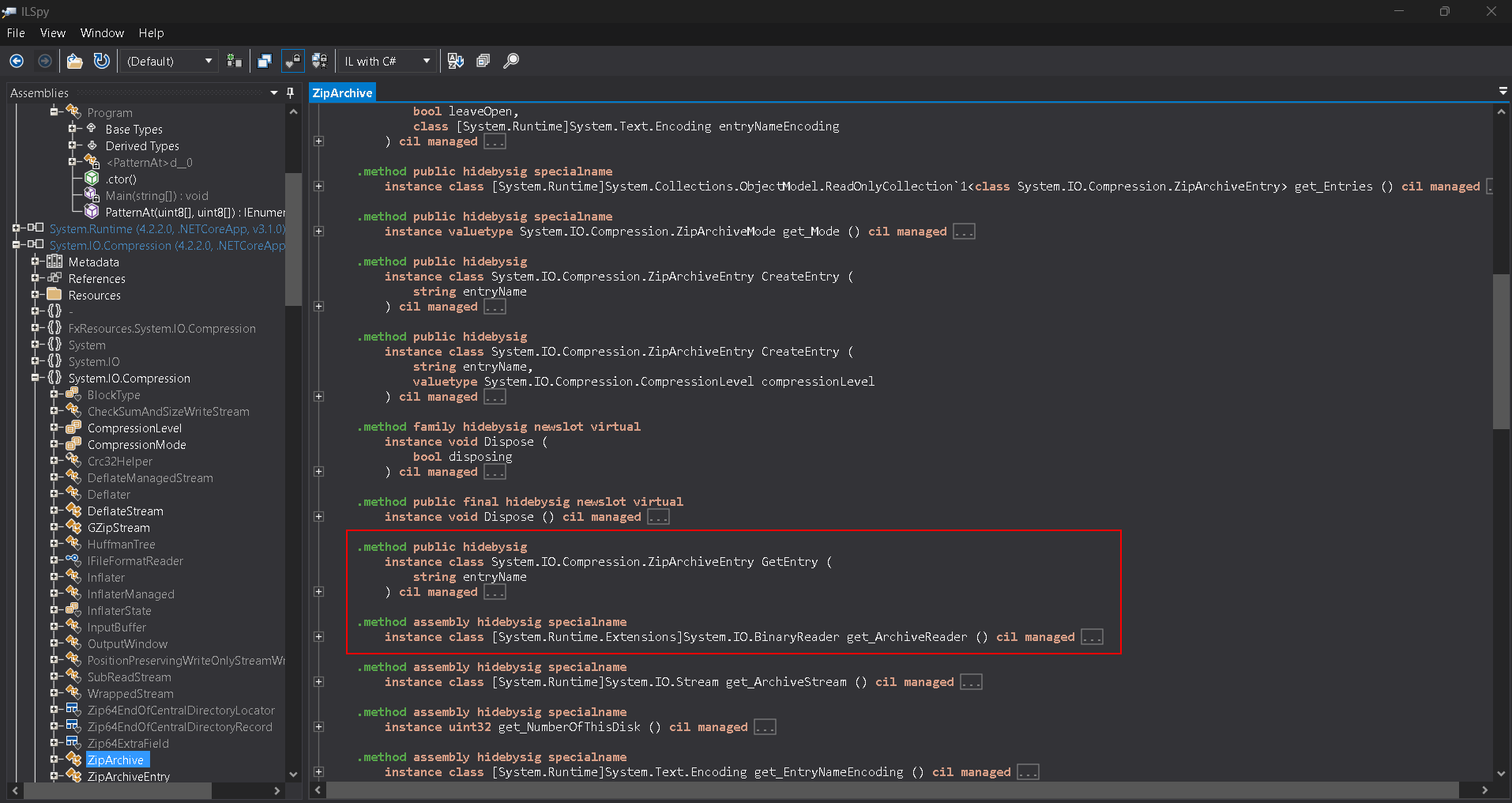Sort assembly list with the A-Z icon
This screenshot has height=803, width=1512.
(x=456, y=61)
